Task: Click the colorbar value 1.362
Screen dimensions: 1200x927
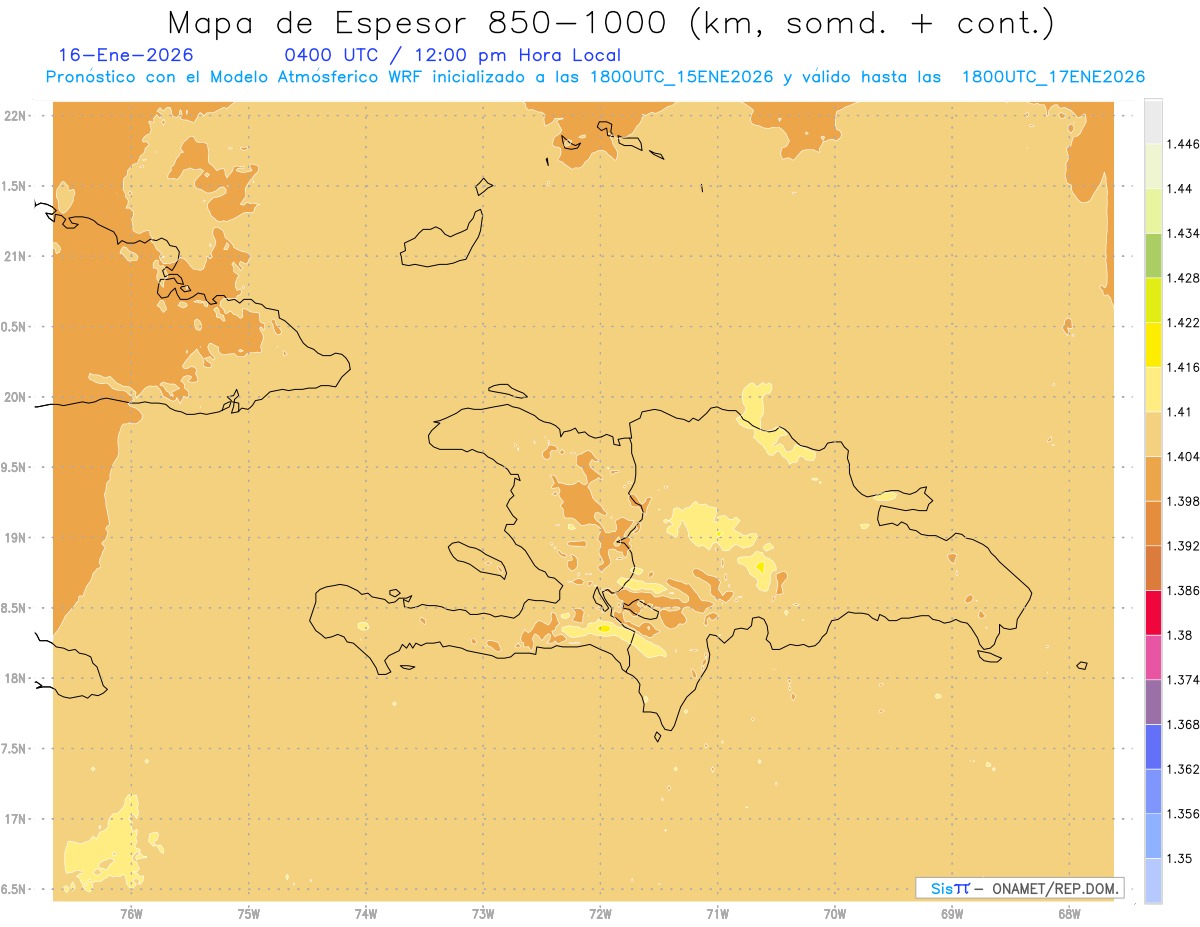Action: click(1185, 769)
